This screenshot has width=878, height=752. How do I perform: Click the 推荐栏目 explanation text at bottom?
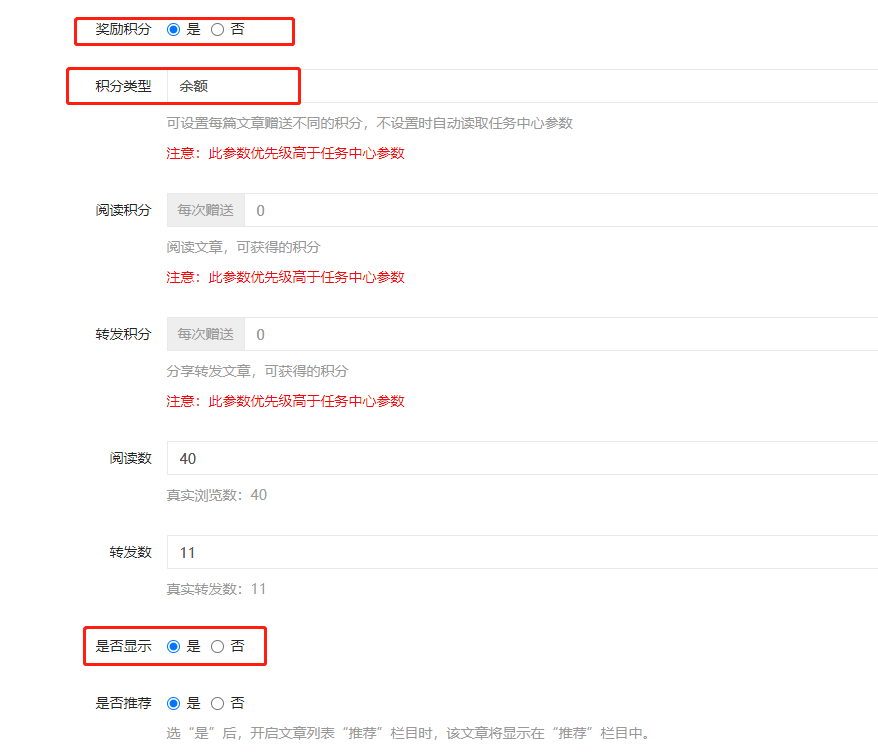[x=408, y=733]
